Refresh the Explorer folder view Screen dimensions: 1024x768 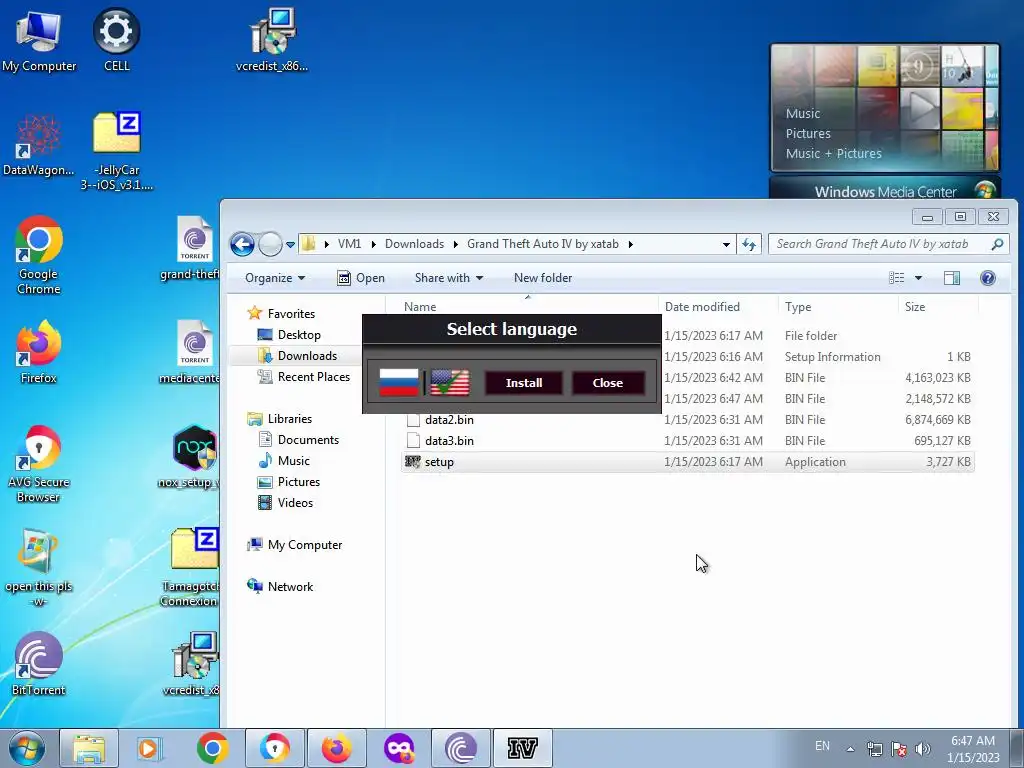pos(748,244)
